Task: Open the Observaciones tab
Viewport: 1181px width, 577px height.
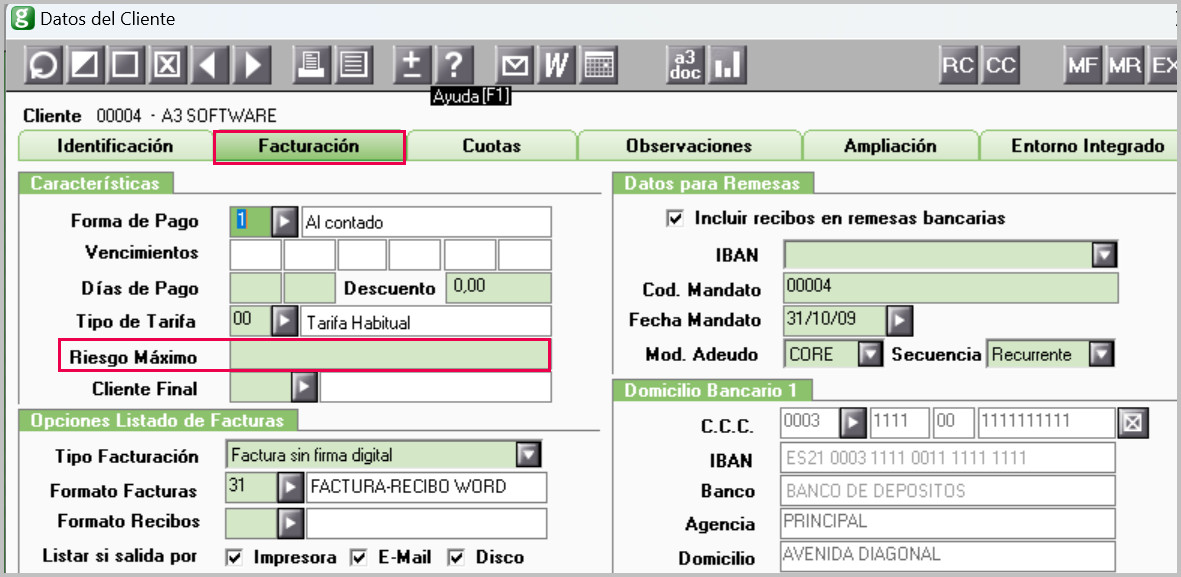Action: click(x=689, y=146)
